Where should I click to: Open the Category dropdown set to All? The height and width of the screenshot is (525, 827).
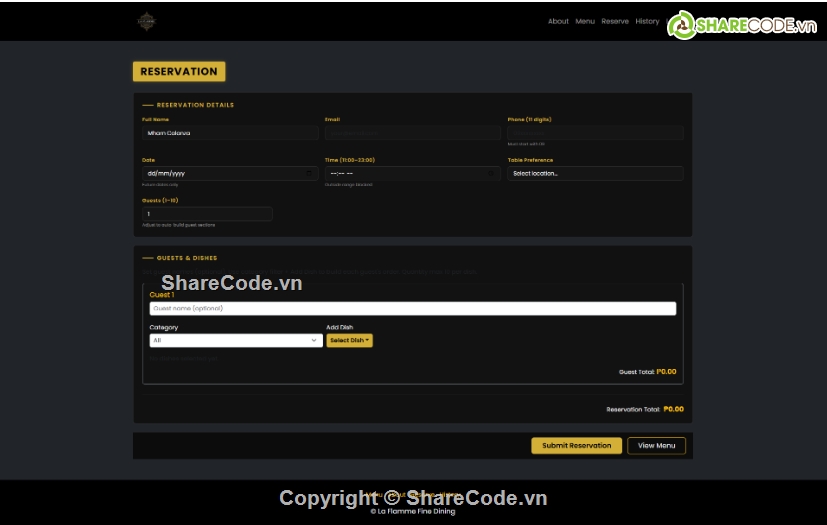235,340
